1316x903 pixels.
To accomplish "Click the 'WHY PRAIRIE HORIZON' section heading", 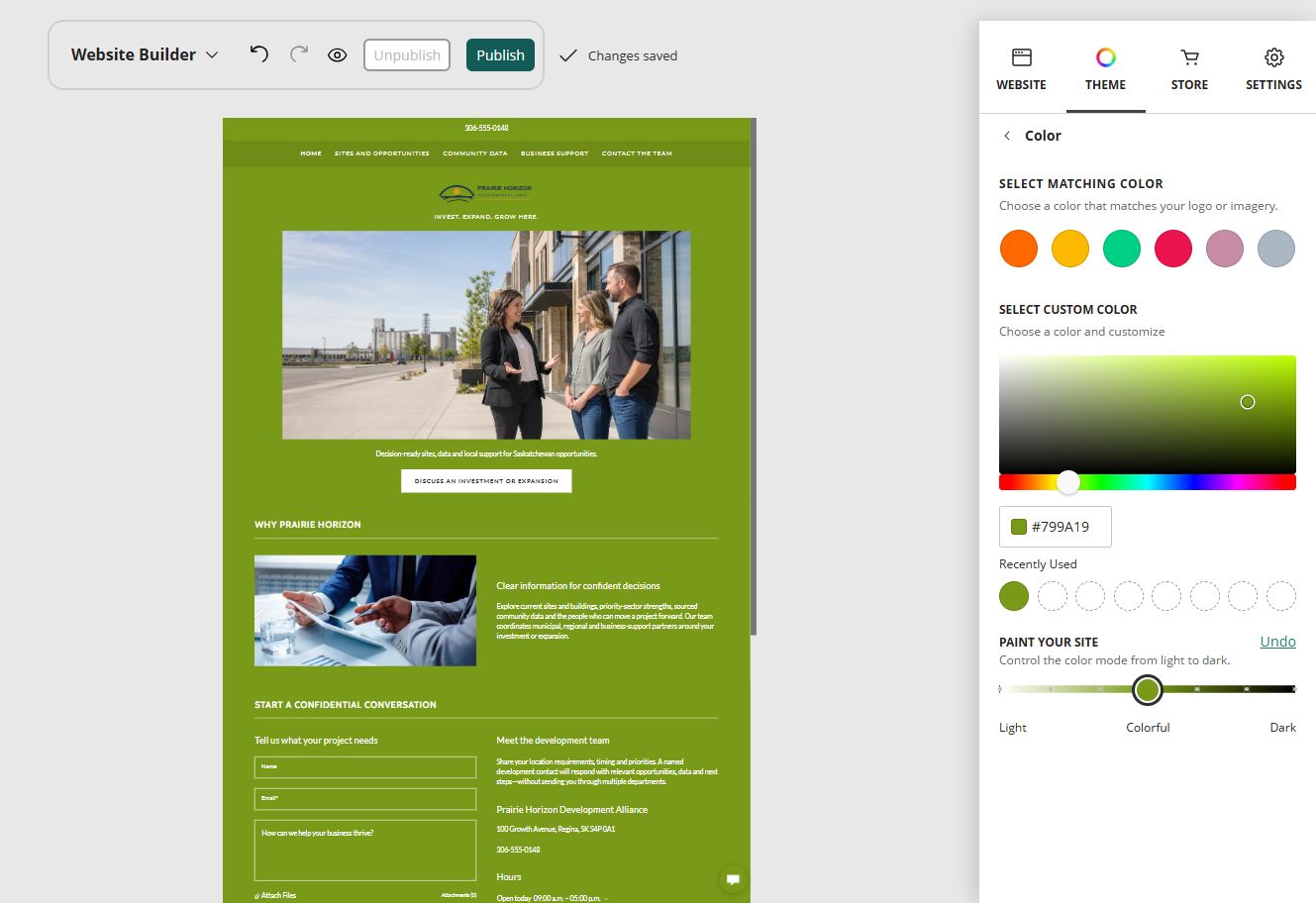I will (x=308, y=525).
